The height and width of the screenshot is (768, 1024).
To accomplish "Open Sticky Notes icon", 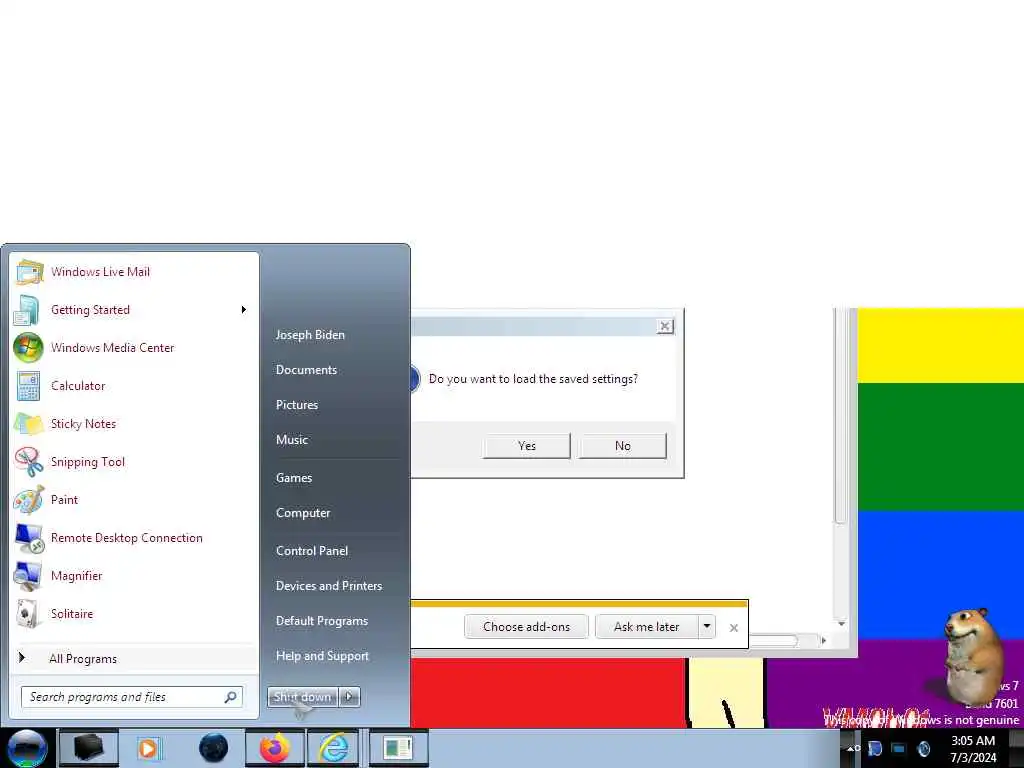I will coord(29,424).
